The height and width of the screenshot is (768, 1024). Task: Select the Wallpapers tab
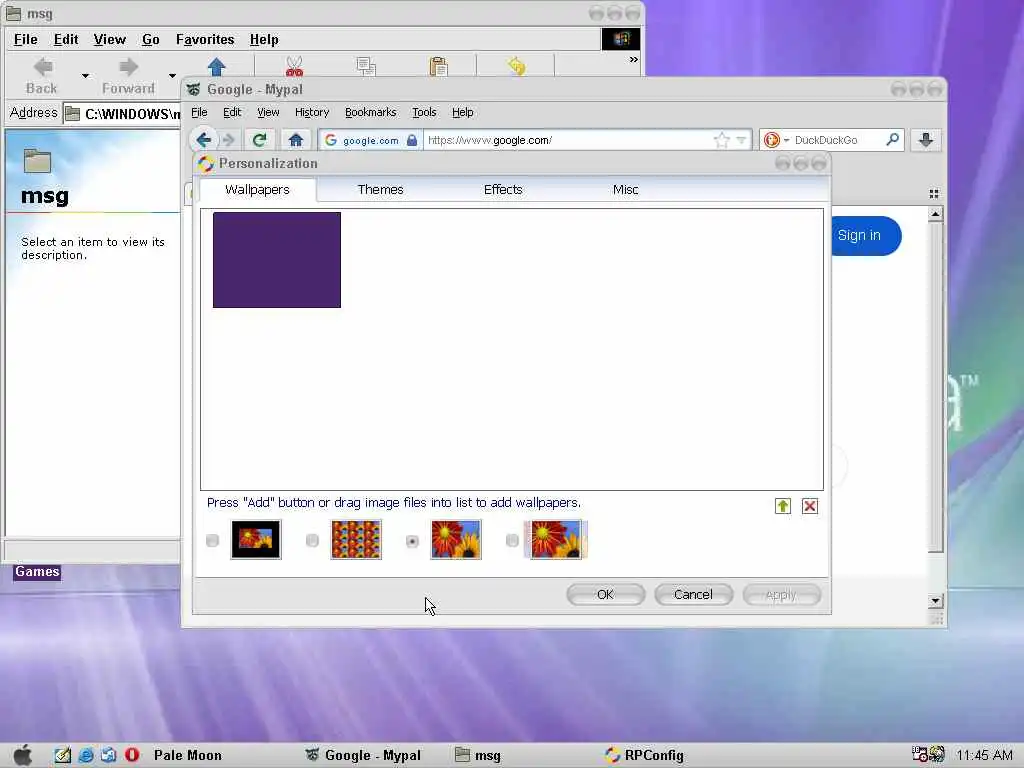(257, 190)
